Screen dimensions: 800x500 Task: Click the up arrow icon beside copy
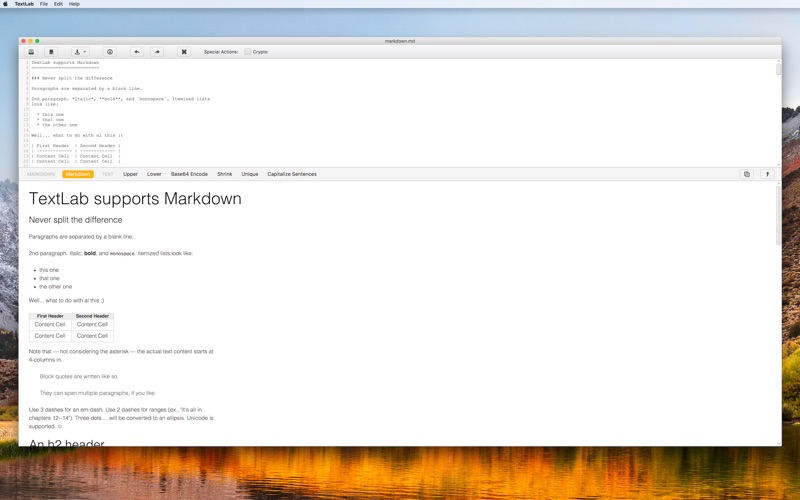point(768,174)
